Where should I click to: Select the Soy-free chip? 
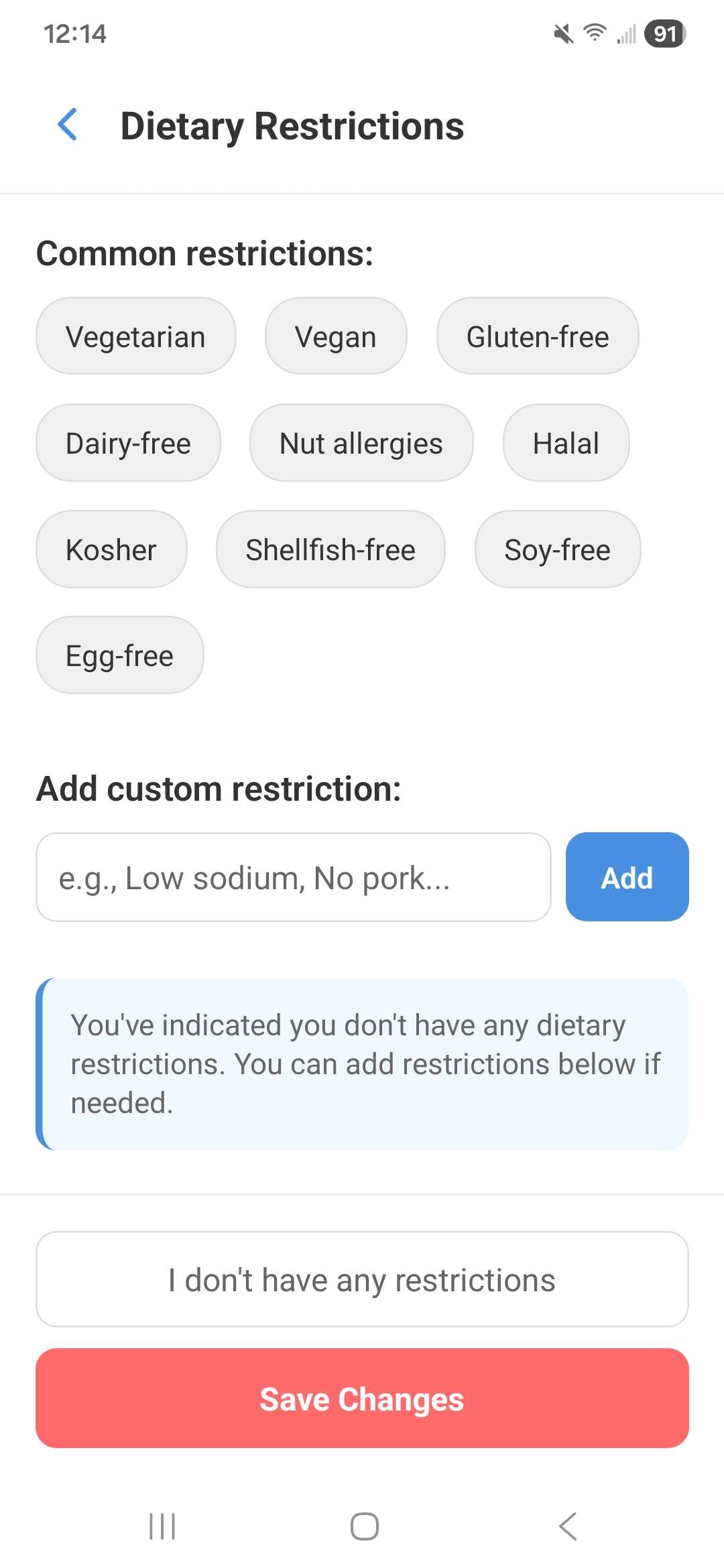558,549
